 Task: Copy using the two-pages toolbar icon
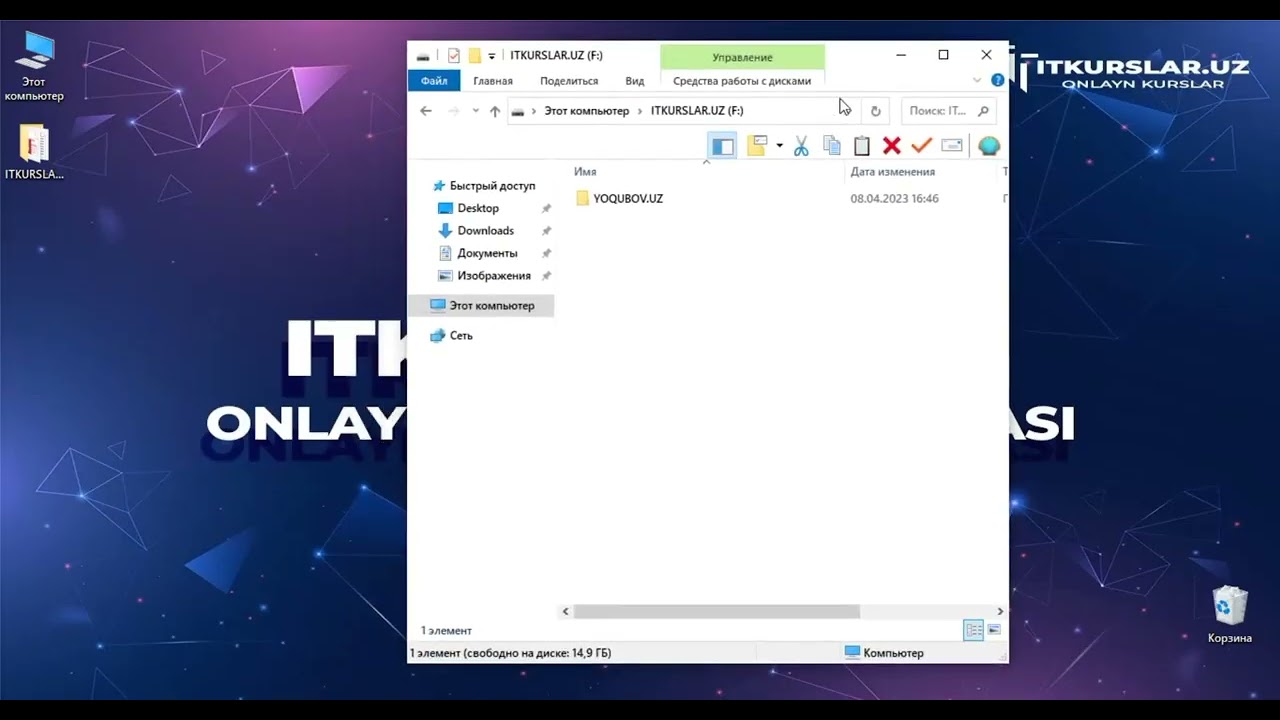(831, 146)
